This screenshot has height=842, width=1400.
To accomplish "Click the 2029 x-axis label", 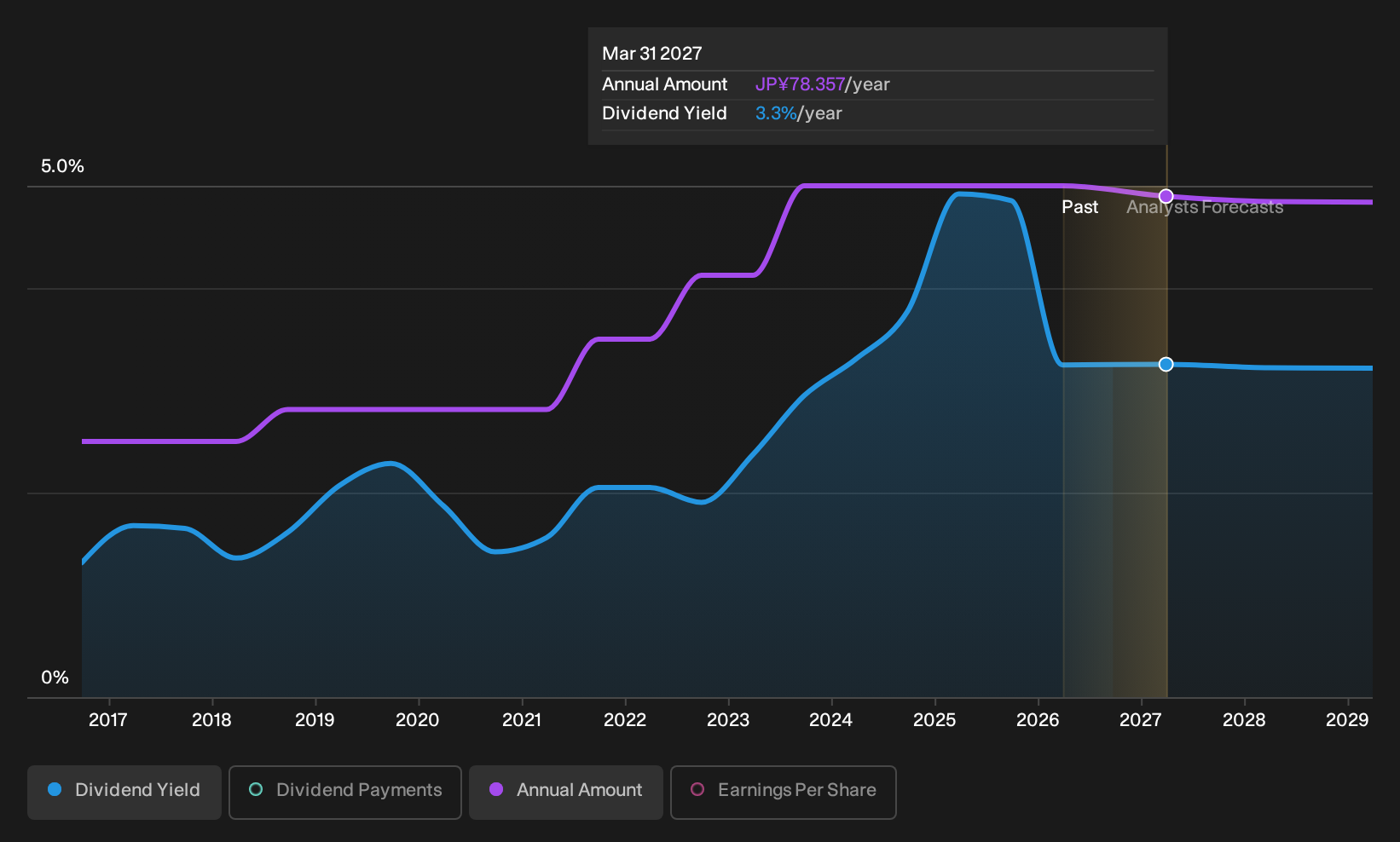I will tap(1347, 720).
